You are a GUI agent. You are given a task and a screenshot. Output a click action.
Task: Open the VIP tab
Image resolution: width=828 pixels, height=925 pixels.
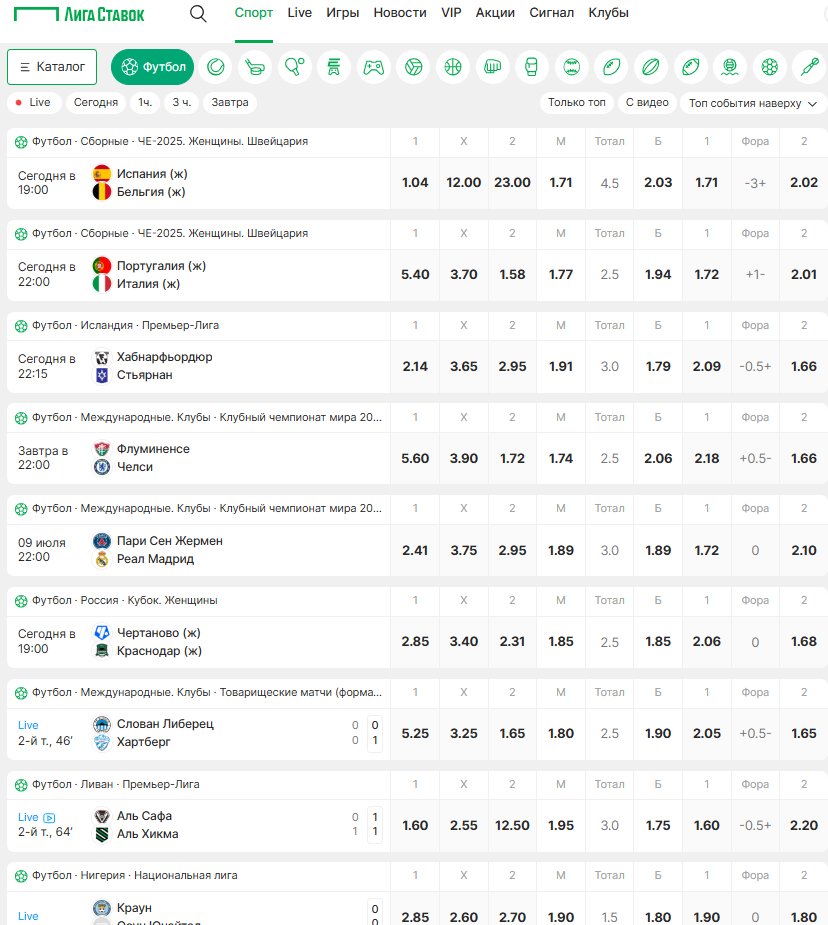point(451,13)
